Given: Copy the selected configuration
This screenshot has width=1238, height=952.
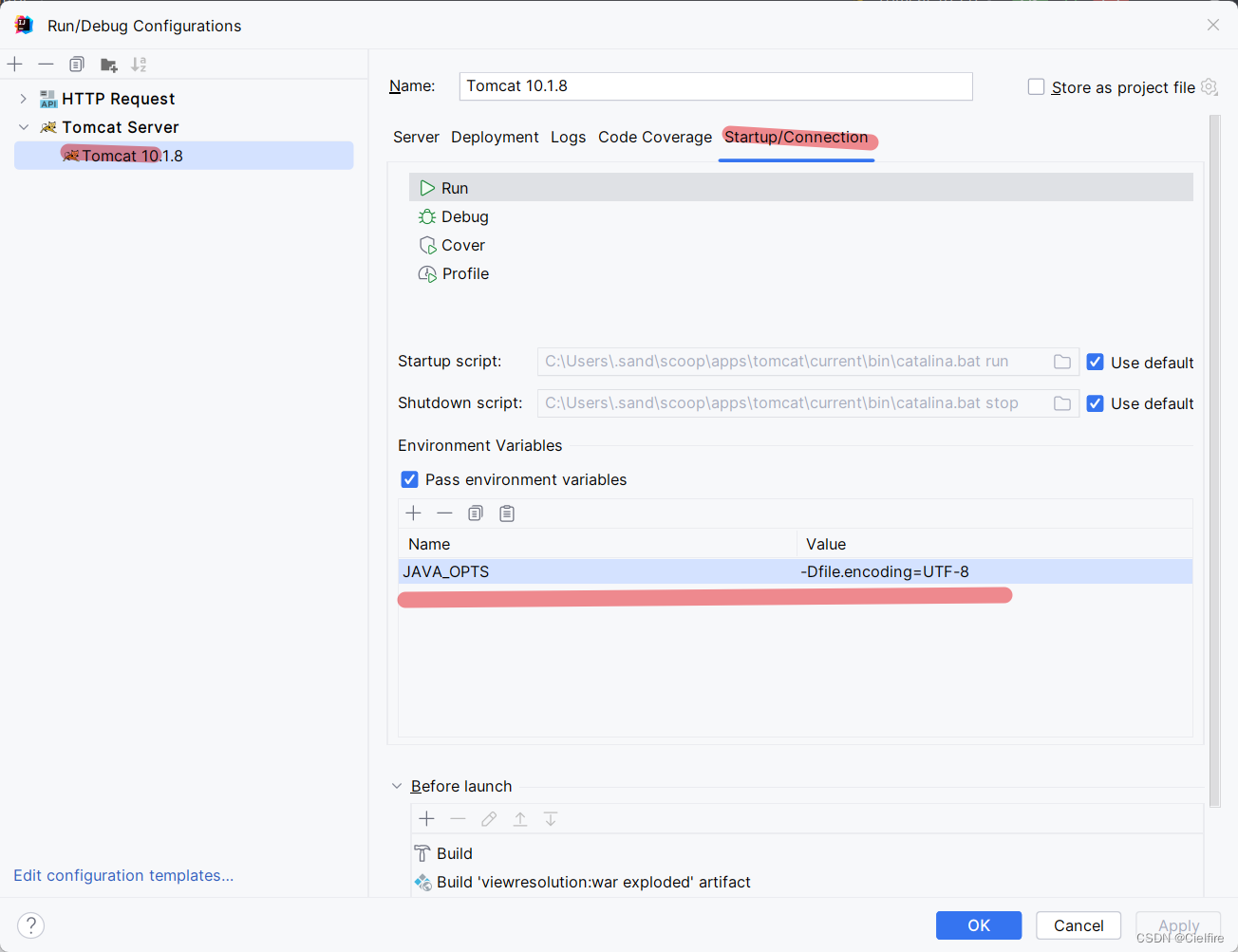Looking at the screenshot, I should pos(77,65).
